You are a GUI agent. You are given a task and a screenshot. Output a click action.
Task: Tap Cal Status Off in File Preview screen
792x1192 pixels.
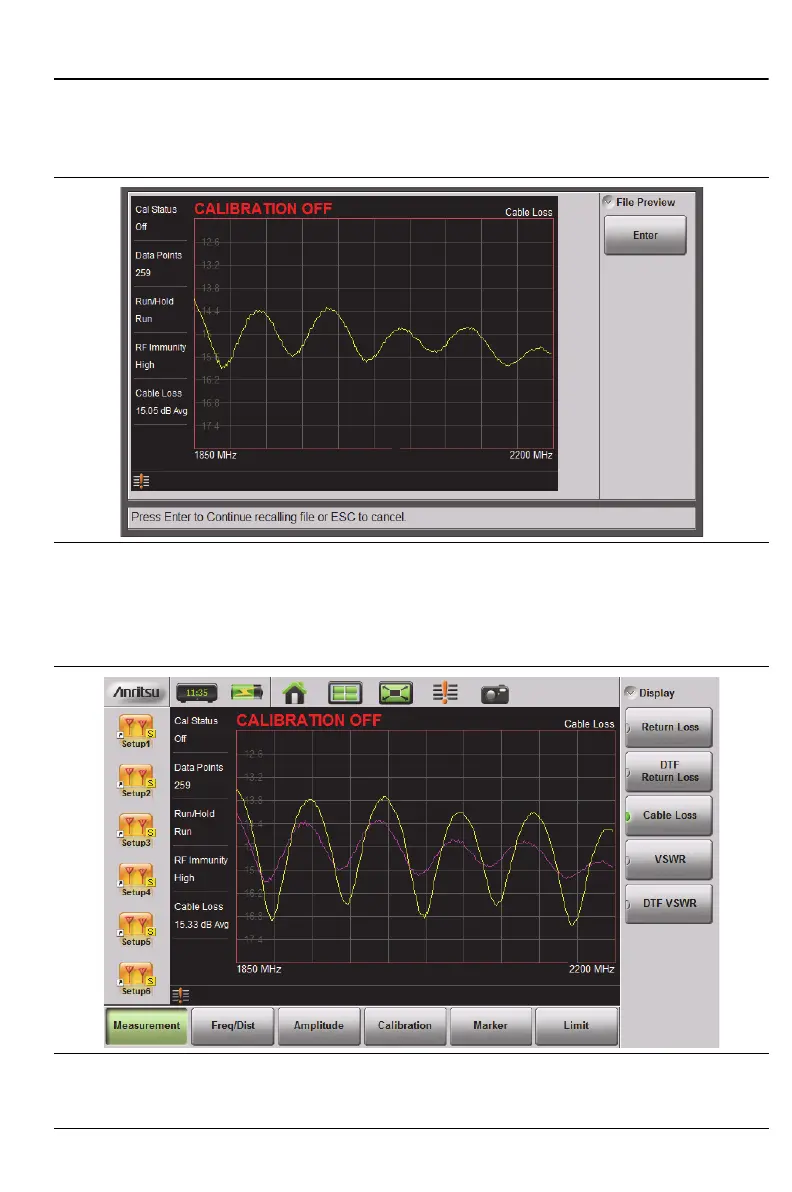[156, 217]
